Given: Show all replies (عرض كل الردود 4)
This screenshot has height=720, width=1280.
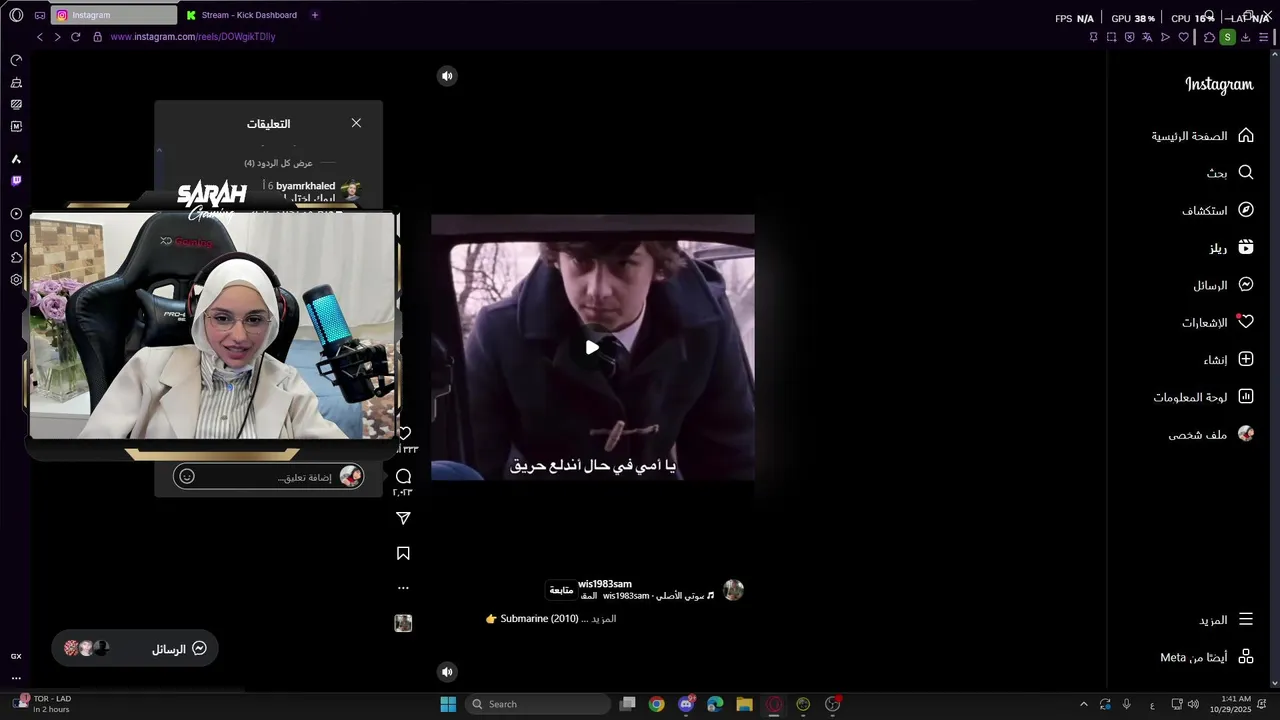Looking at the screenshot, I should click(278, 163).
